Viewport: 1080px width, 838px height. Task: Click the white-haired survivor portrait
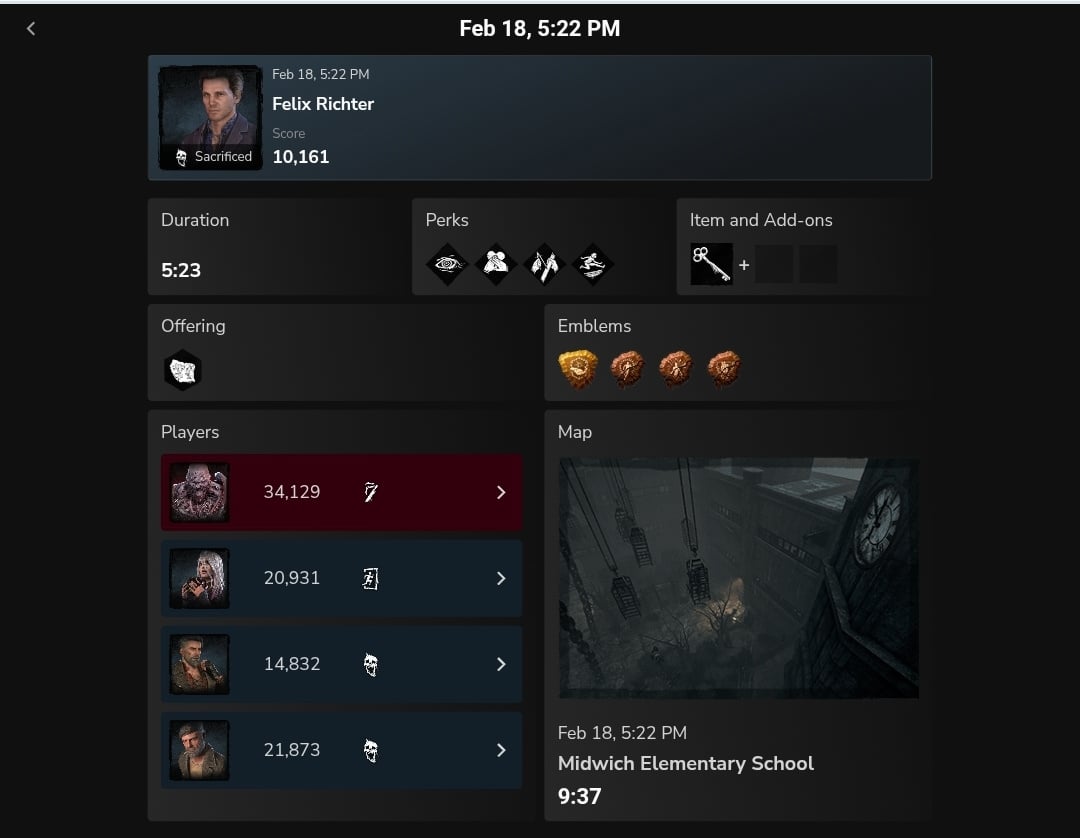[x=200, y=578]
